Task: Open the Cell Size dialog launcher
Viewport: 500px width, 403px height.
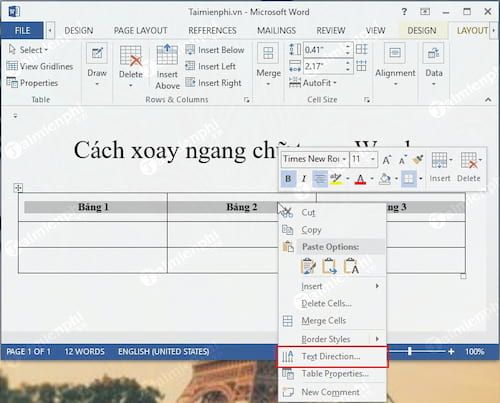Action: tap(367, 100)
